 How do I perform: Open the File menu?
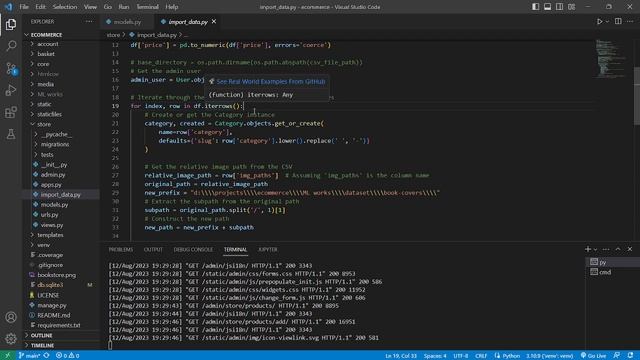(x=24, y=7)
